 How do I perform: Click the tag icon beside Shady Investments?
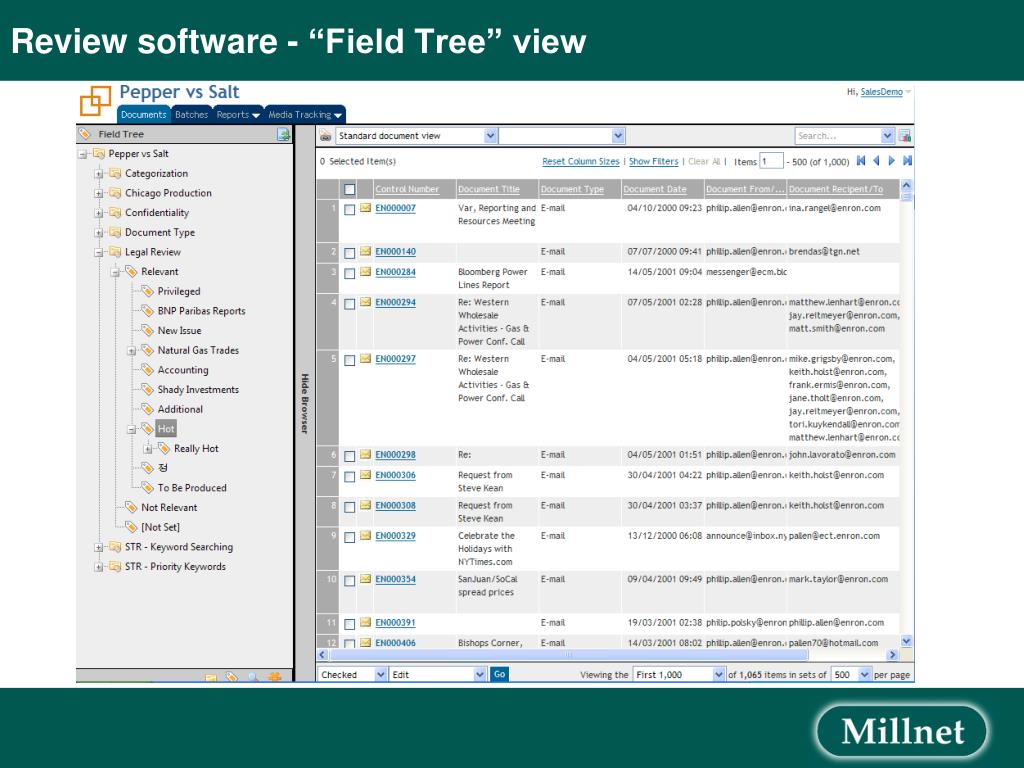148,389
